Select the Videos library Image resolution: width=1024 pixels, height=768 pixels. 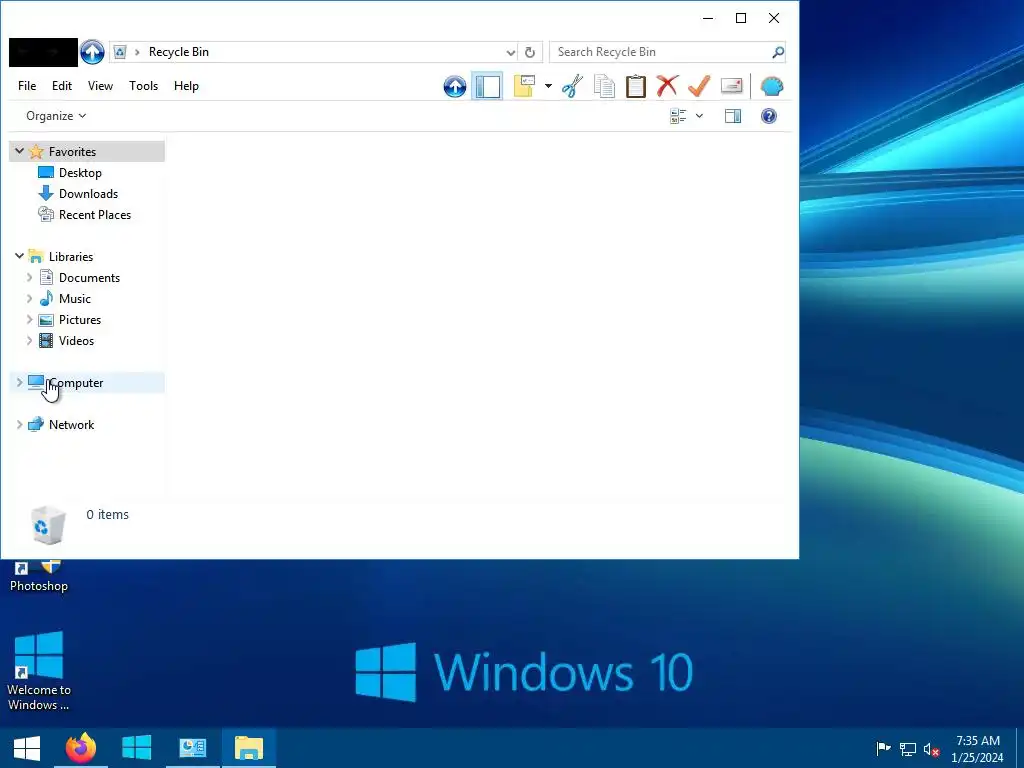point(76,340)
